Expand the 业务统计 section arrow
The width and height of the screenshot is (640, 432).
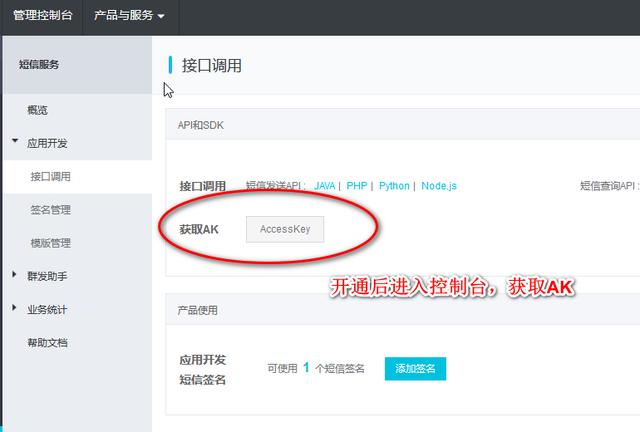(x=15, y=310)
